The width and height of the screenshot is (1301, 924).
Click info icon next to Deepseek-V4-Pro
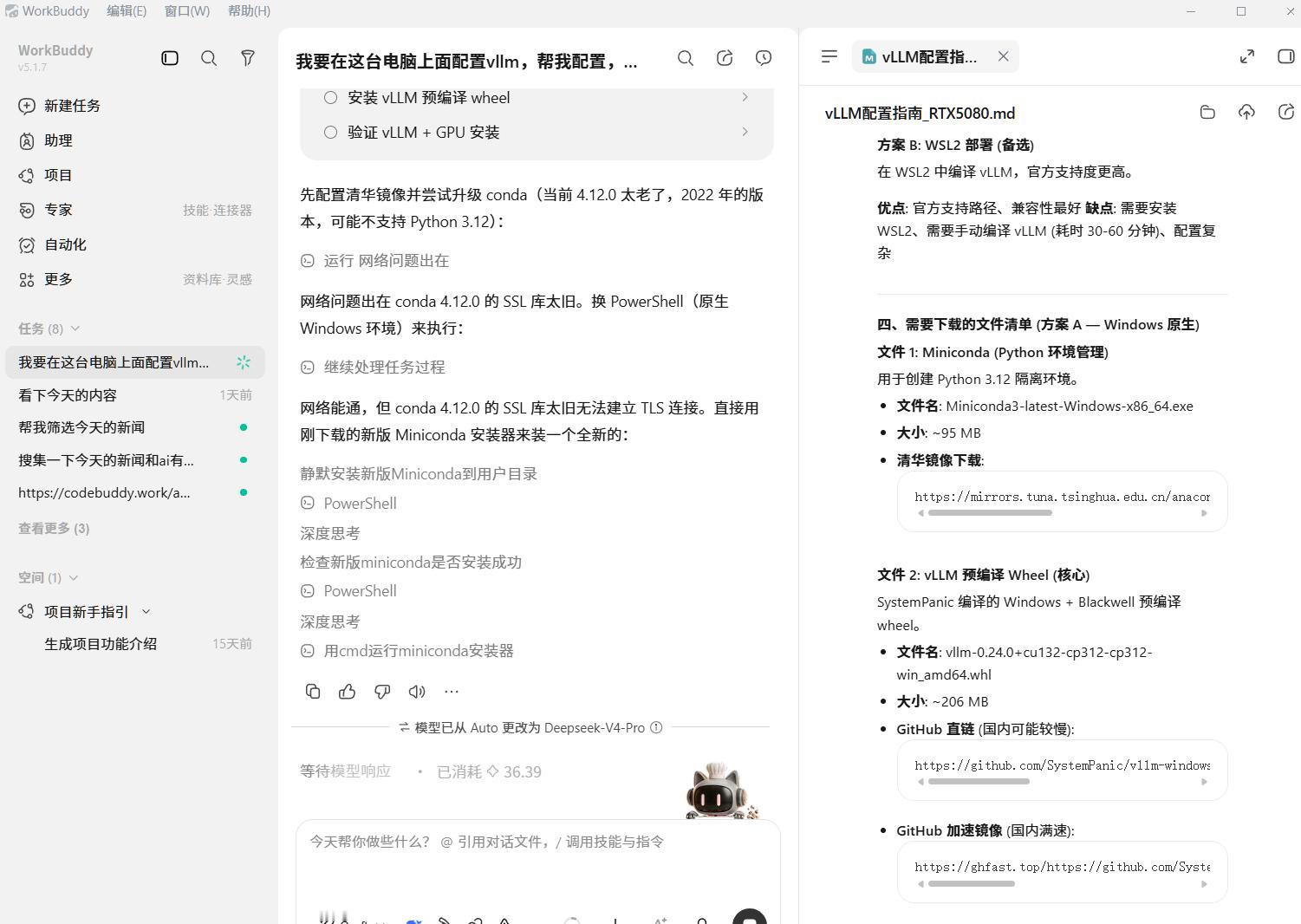click(x=656, y=727)
